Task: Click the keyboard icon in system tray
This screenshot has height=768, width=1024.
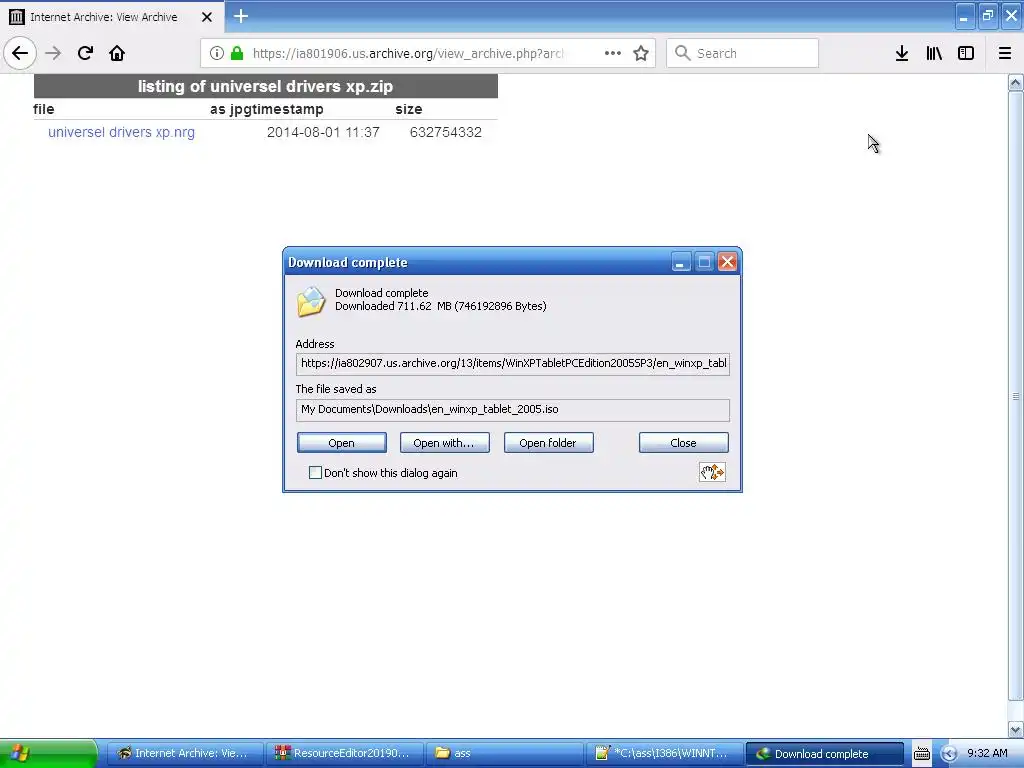Action: 921,754
